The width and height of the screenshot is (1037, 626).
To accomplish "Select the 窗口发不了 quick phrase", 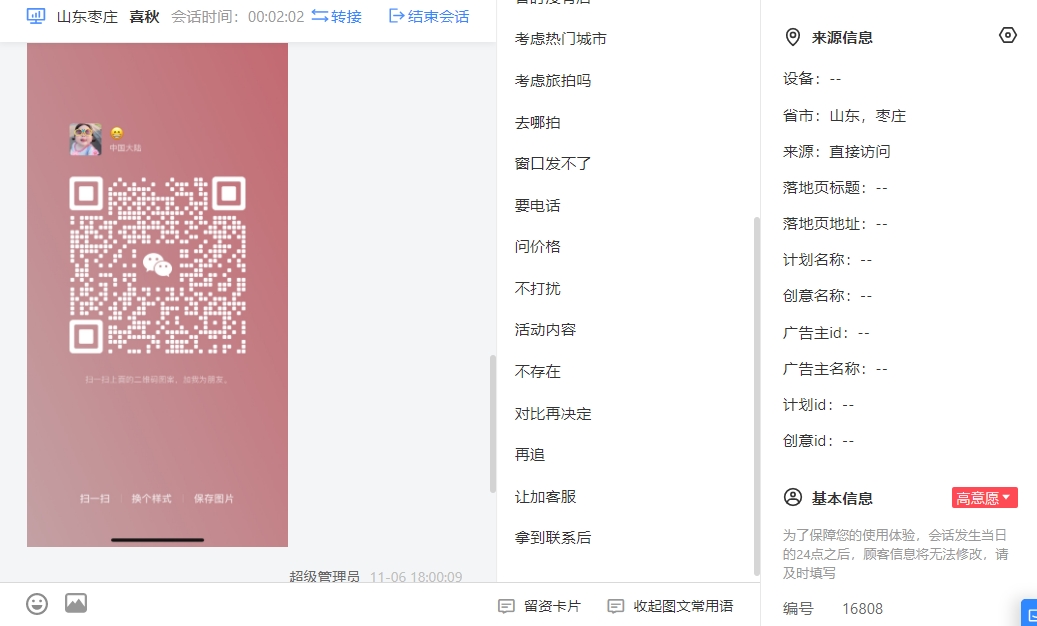I will 553,163.
